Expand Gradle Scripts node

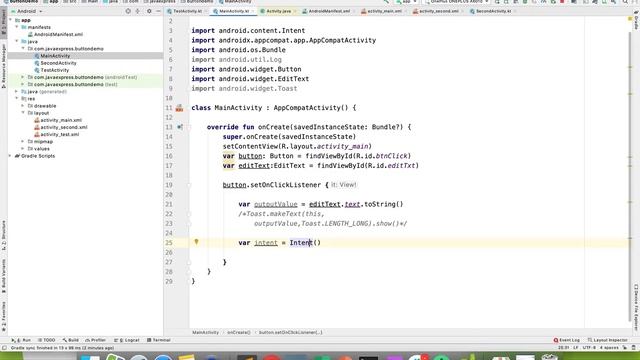(11, 156)
